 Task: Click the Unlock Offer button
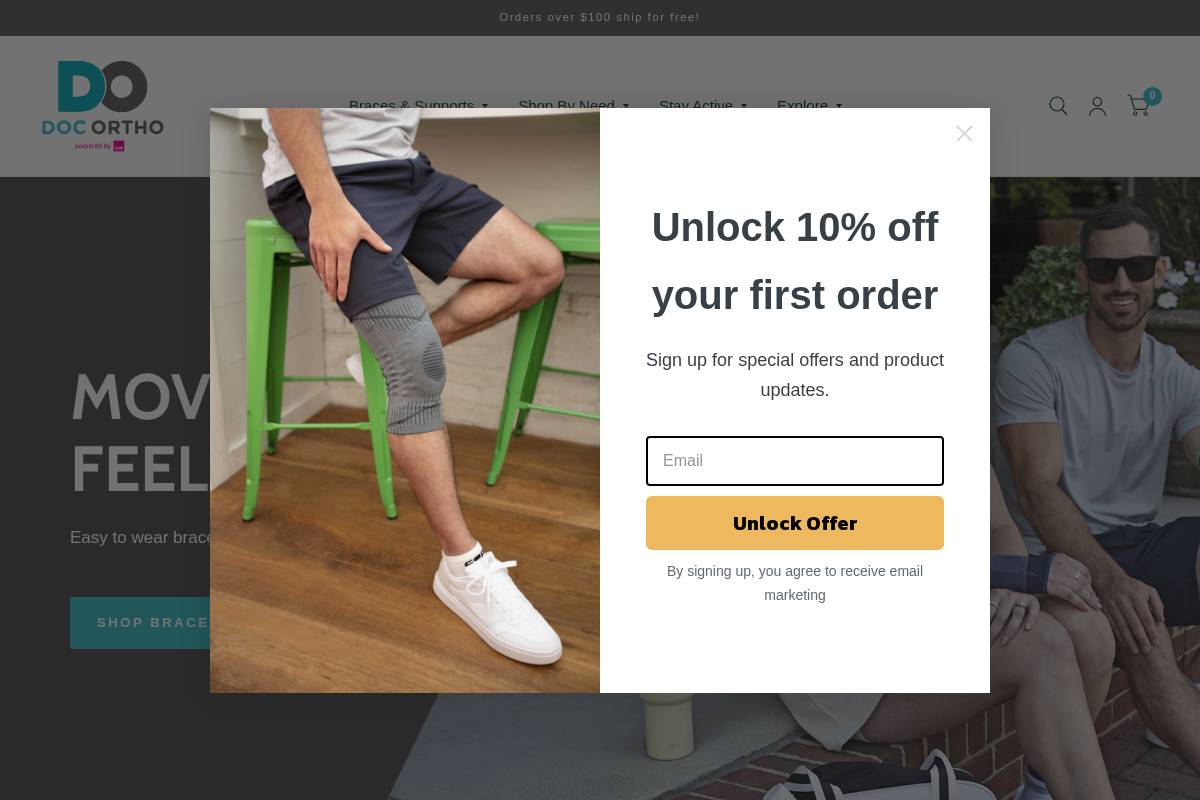click(x=795, y=523)
